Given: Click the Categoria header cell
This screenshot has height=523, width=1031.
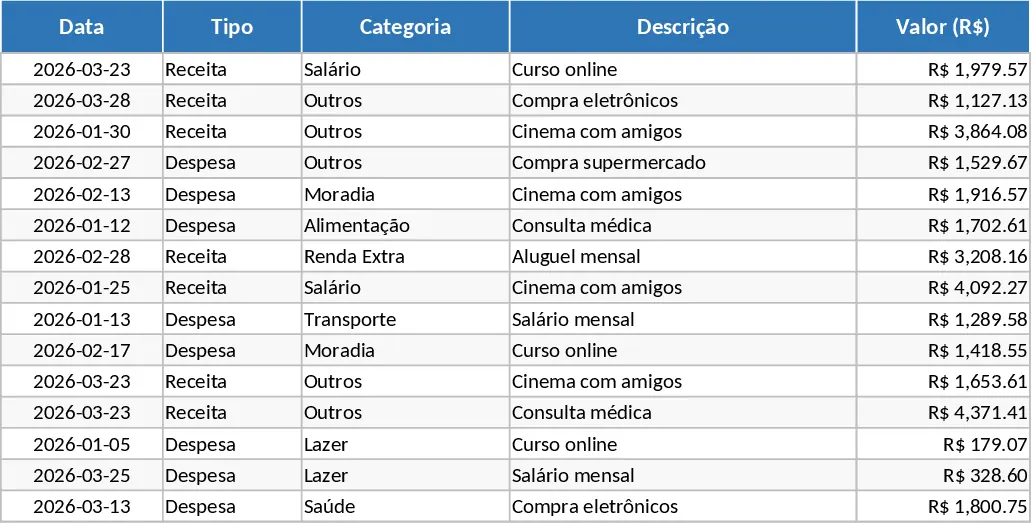Looking at the screenshot, I should tap(405, 26).
